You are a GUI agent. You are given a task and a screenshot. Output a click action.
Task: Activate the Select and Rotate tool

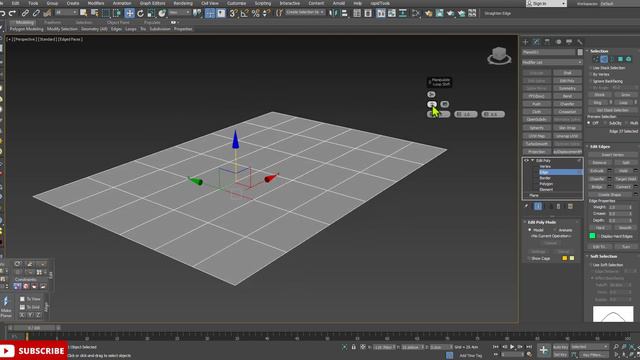(x=140, y=13)
